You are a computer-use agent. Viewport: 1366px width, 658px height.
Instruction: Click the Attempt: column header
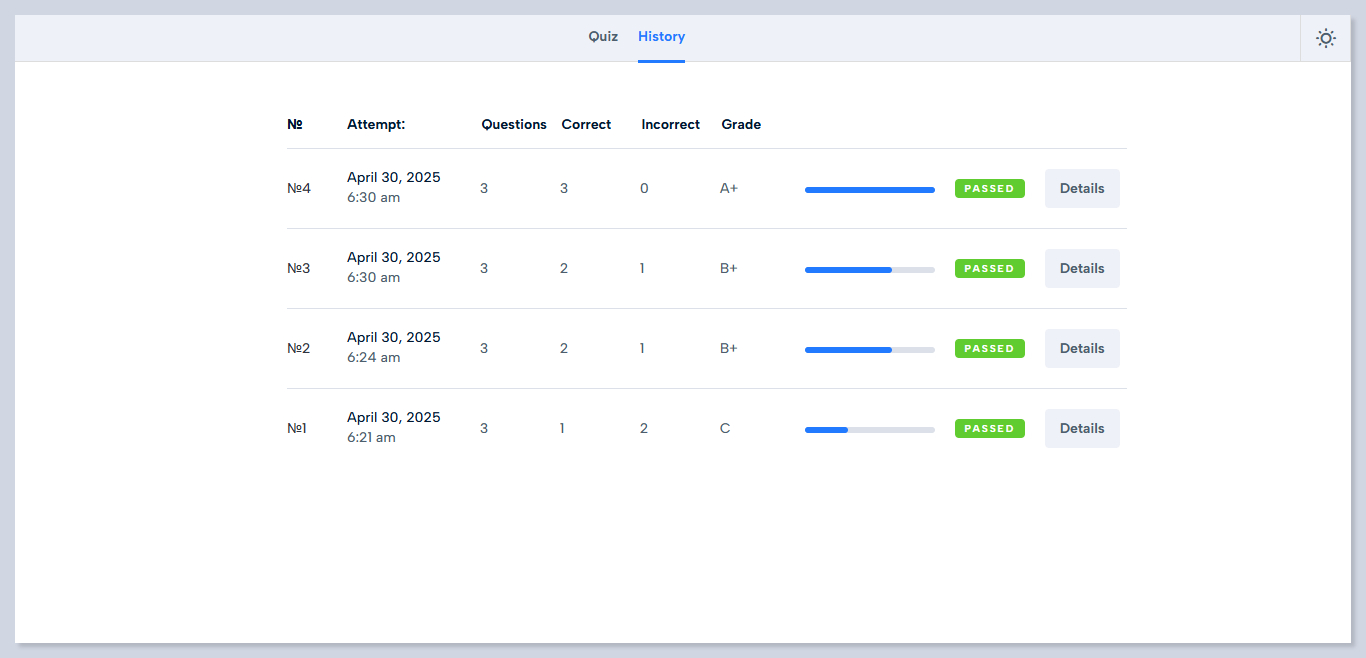tap(376, 125)
